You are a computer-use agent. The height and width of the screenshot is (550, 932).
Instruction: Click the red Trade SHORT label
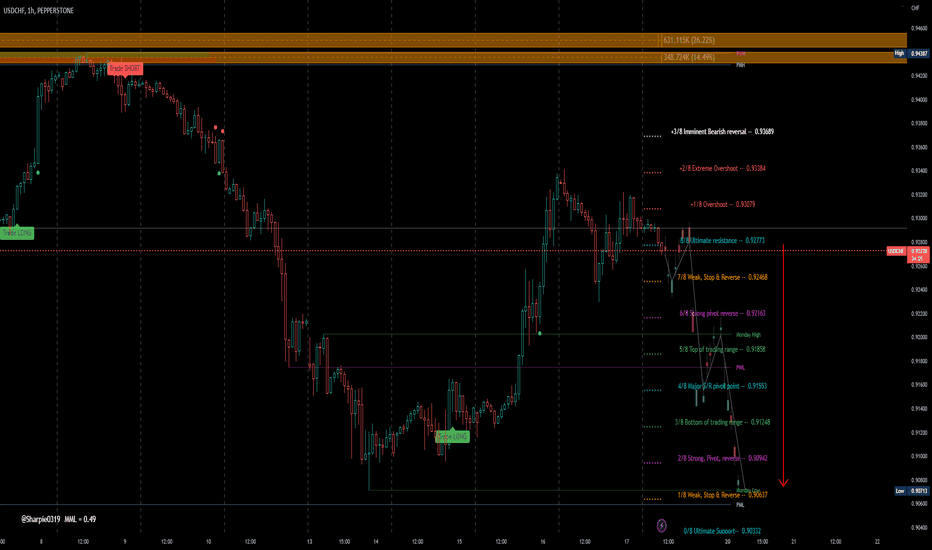[x=125, y=68]
